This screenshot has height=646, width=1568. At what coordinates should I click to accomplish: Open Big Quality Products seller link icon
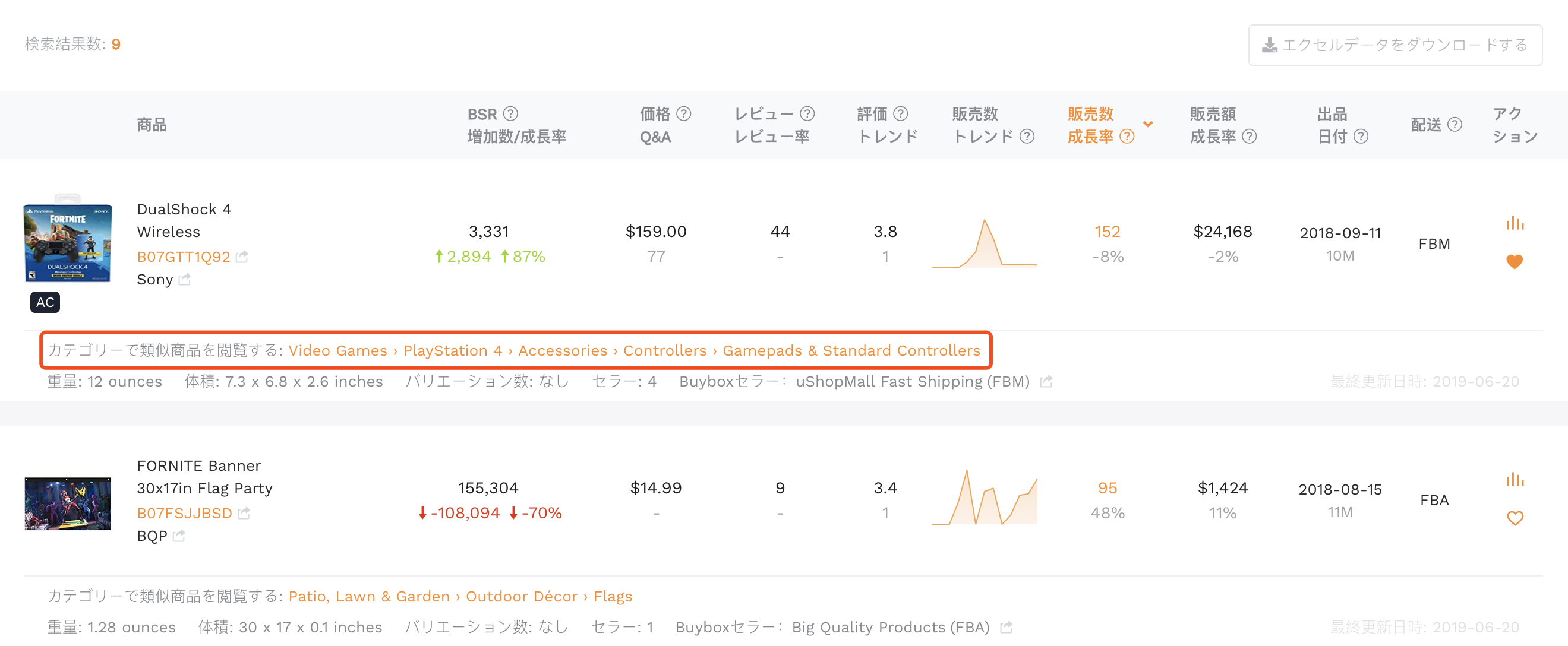1007,627
